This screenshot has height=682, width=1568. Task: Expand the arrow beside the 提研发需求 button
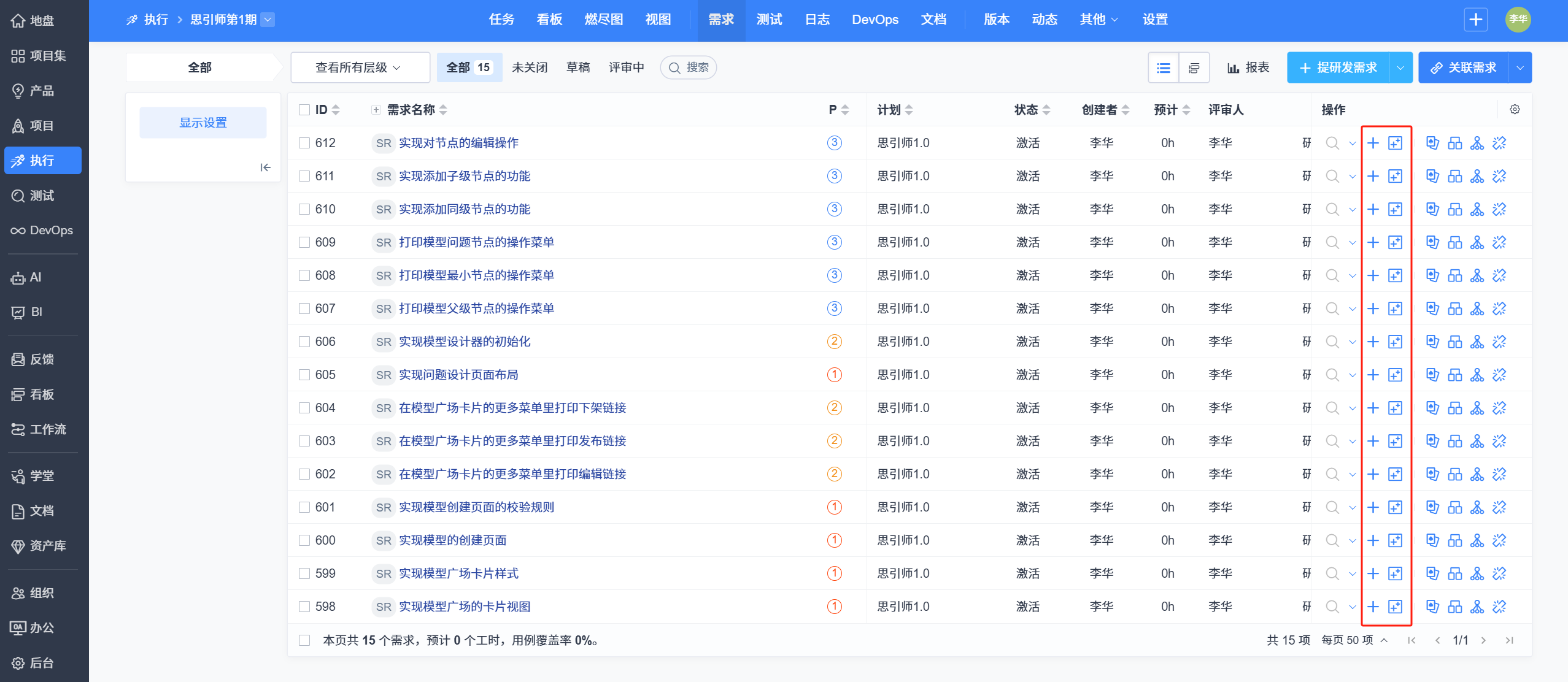(x=1400, y=67)
